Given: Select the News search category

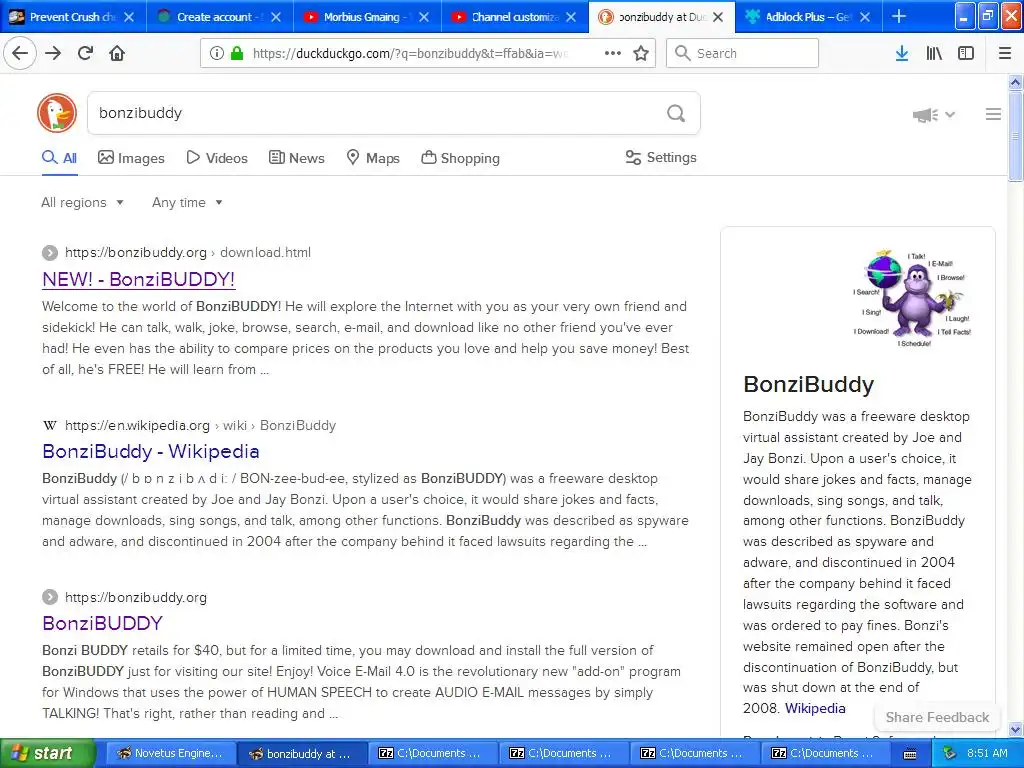Looking at the screenshot, I should pyautogui.click(x=297, y=158).
